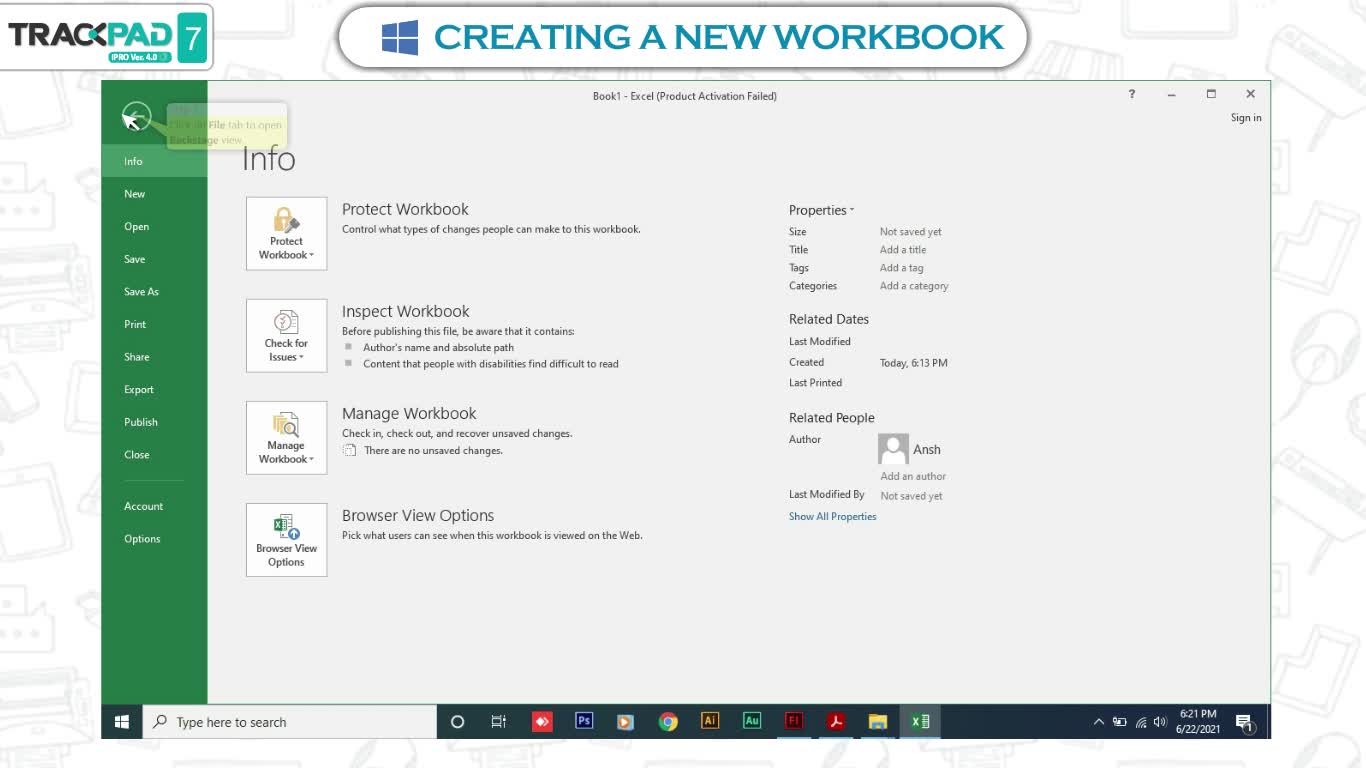The image size is (1366, 768).
Task: Open Adobe Flash from the taskbar
Action: click(x=794, y=721)
